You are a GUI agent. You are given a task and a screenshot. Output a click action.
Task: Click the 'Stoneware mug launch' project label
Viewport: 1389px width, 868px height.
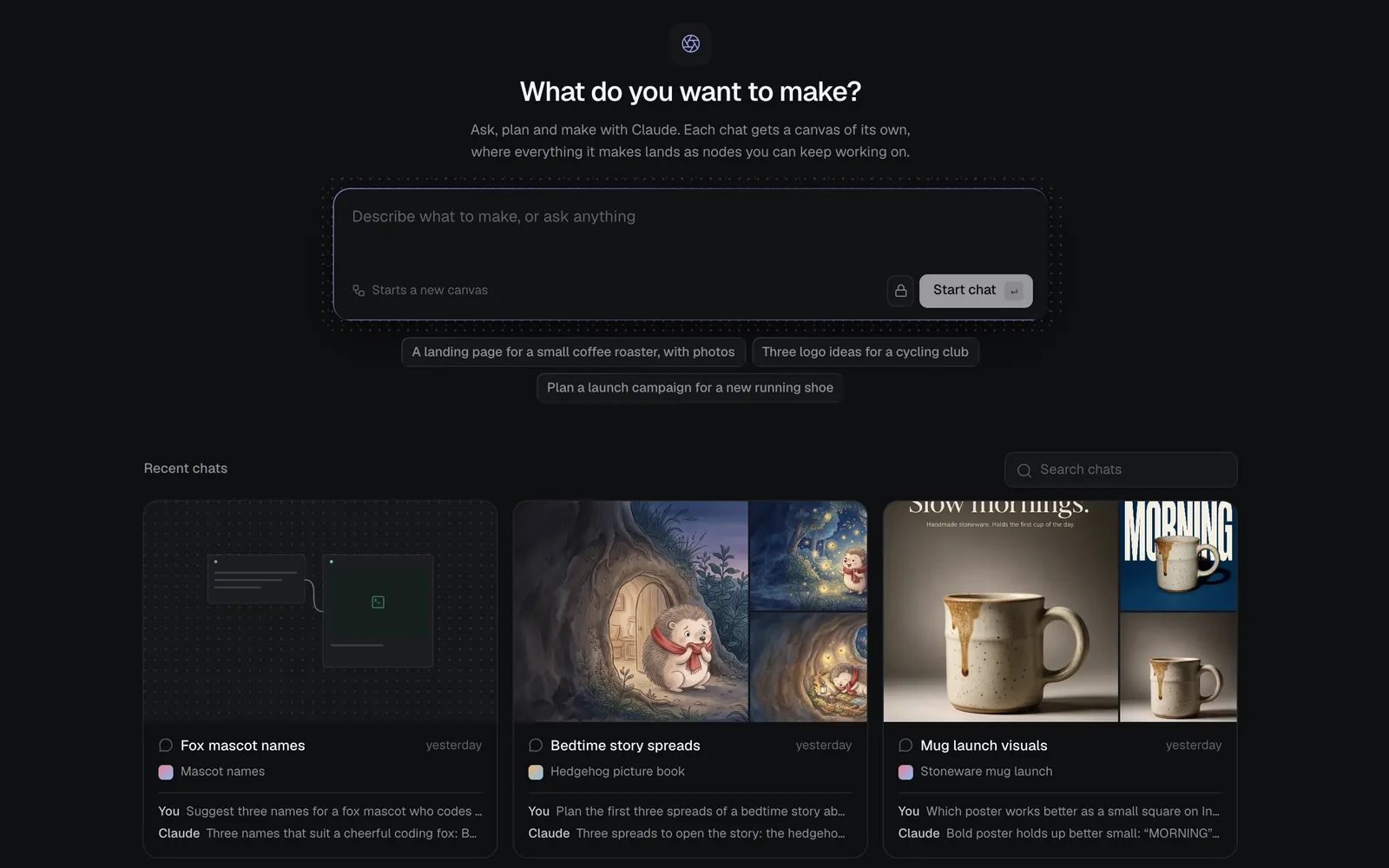click(x=986, y=772)
